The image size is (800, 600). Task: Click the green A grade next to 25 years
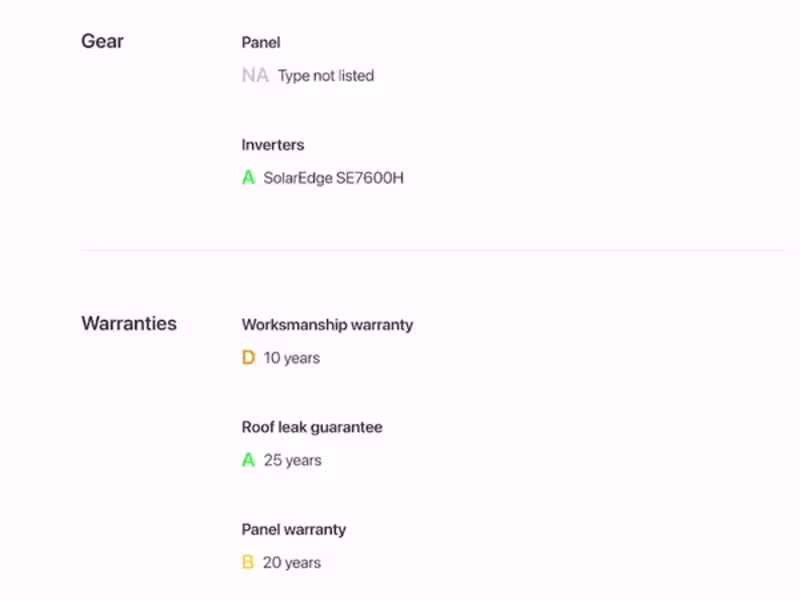(x=248, y=460)
